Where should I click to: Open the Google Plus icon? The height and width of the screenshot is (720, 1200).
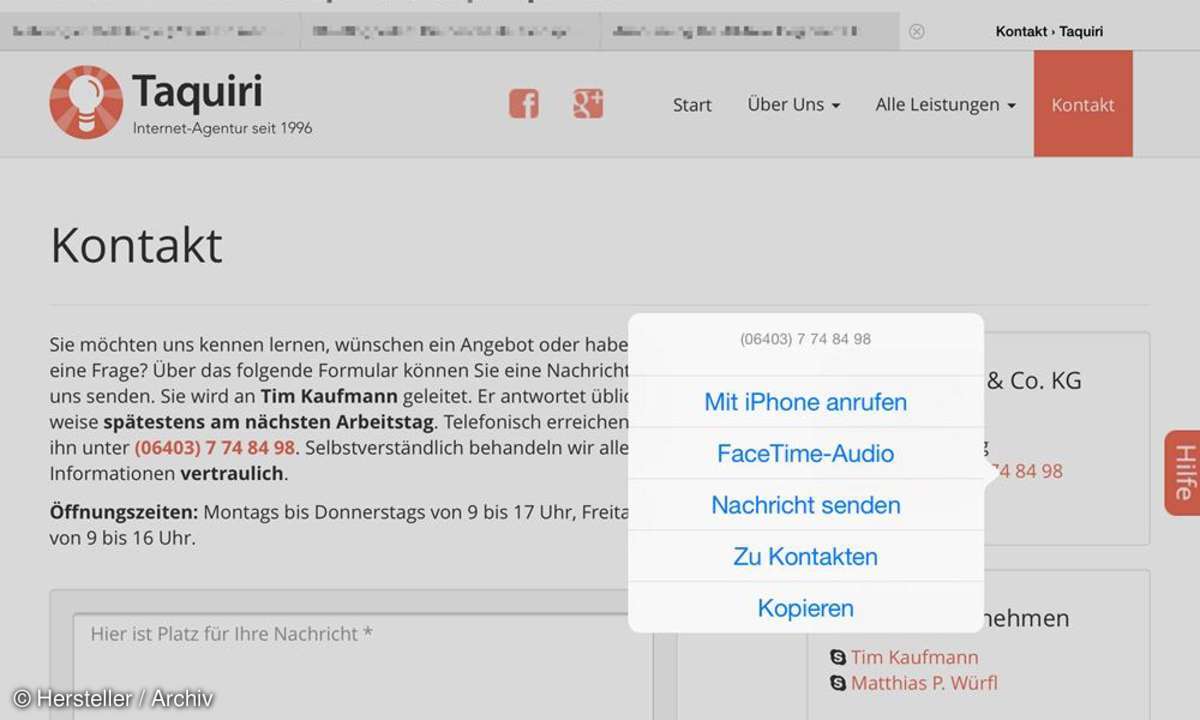coord(588,103)
